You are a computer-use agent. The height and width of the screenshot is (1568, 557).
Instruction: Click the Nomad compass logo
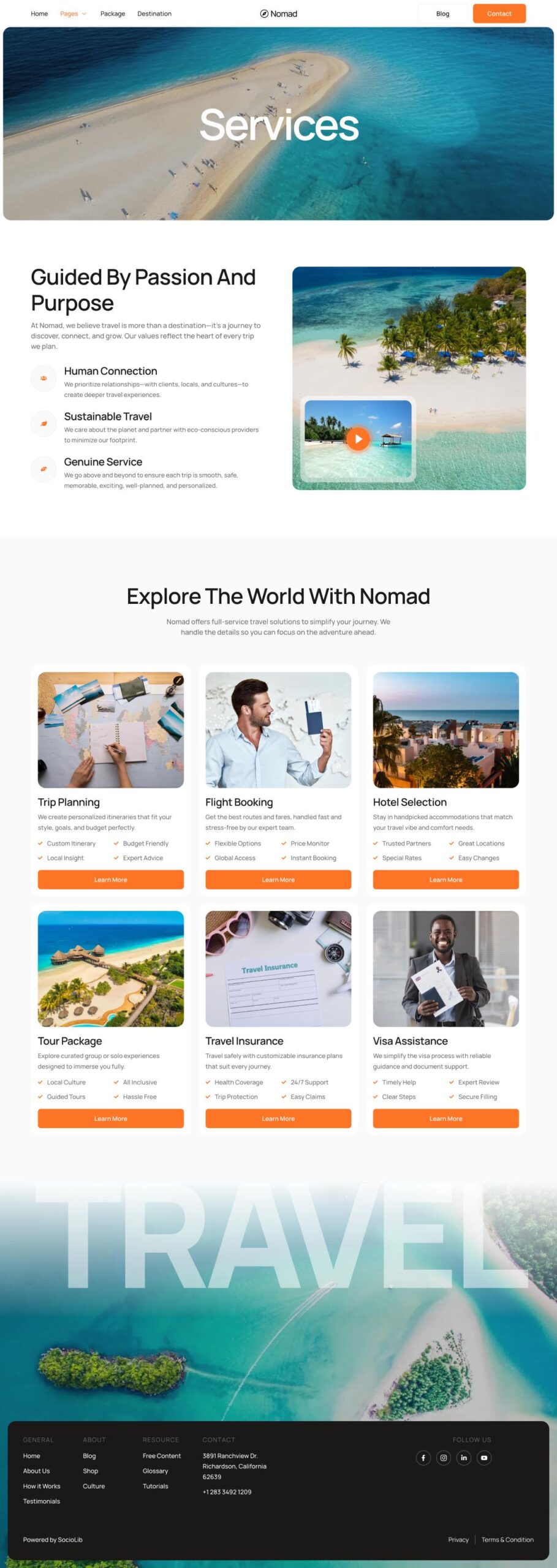[278, 13]
